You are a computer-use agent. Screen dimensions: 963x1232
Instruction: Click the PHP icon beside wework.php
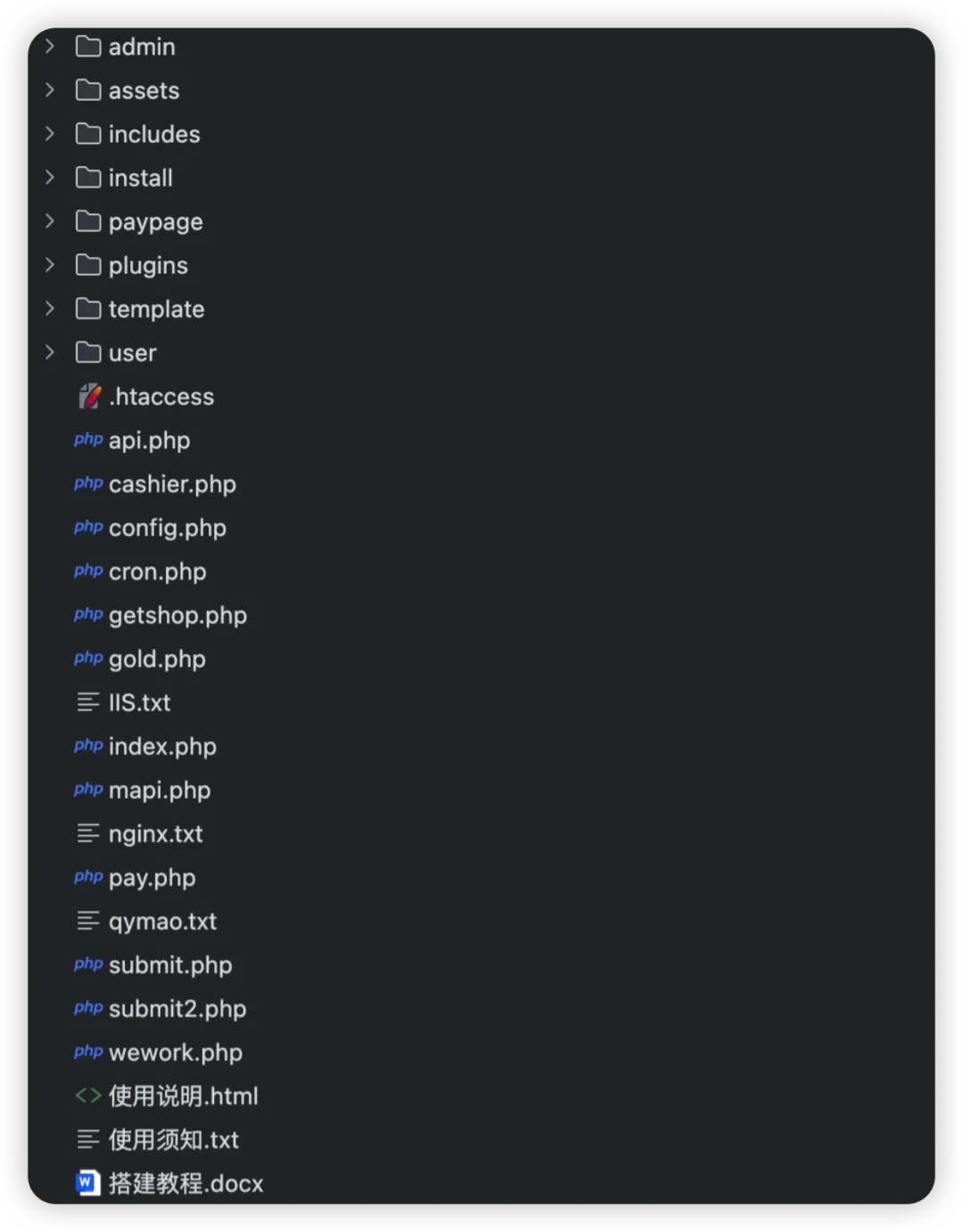pyautogui.click(x=88, y=1052)
